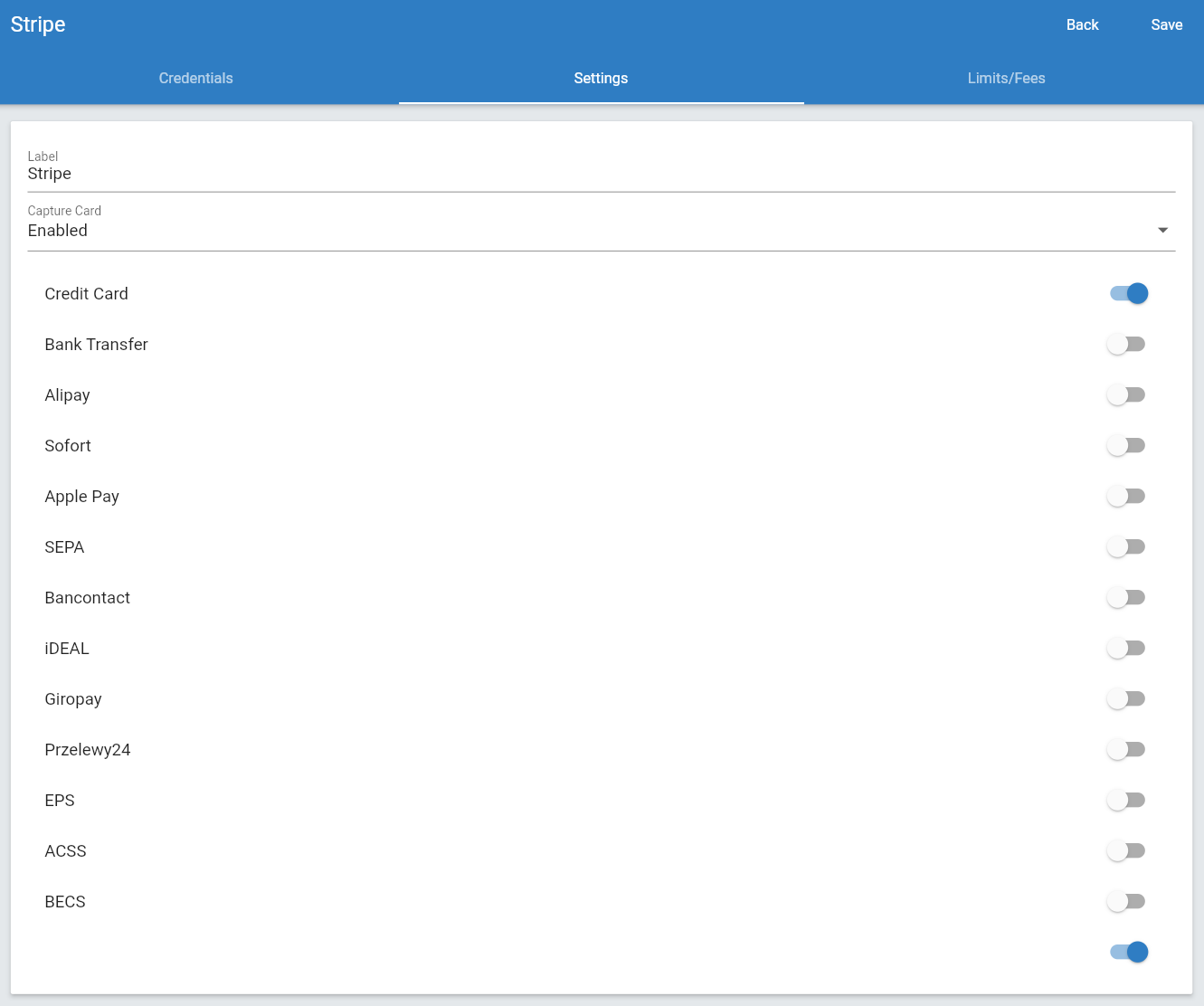Enable the Sofort payment toggle
1204x1006 pixels.
[1126, 445]
